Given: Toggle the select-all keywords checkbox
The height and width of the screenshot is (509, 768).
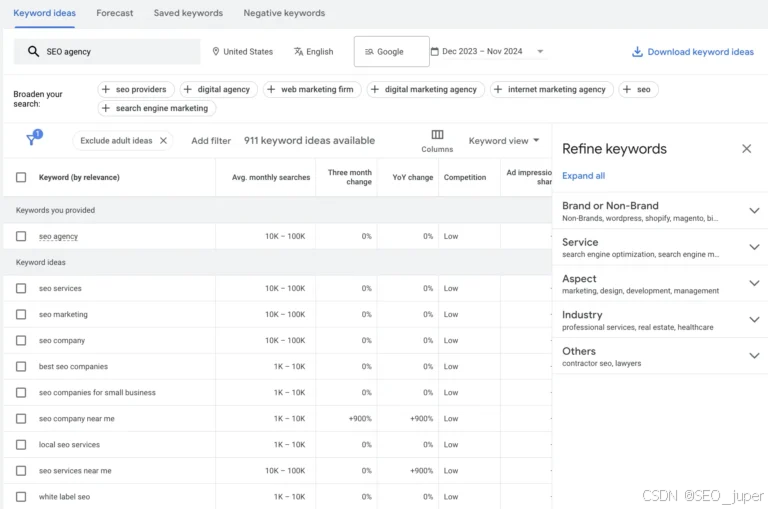Looking at the screenshot, I should click(21, 177).
